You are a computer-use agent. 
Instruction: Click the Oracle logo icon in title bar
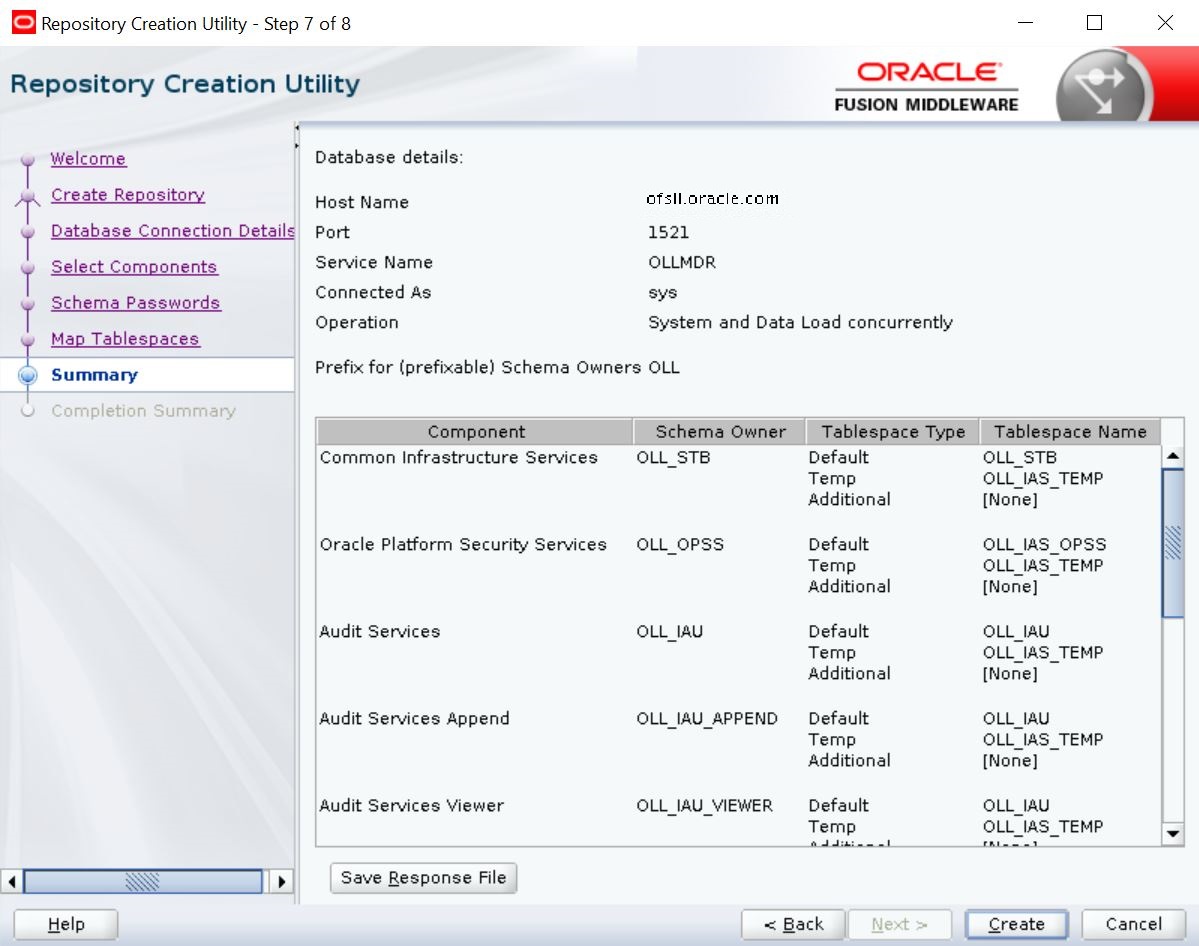(x=24, y=23)
